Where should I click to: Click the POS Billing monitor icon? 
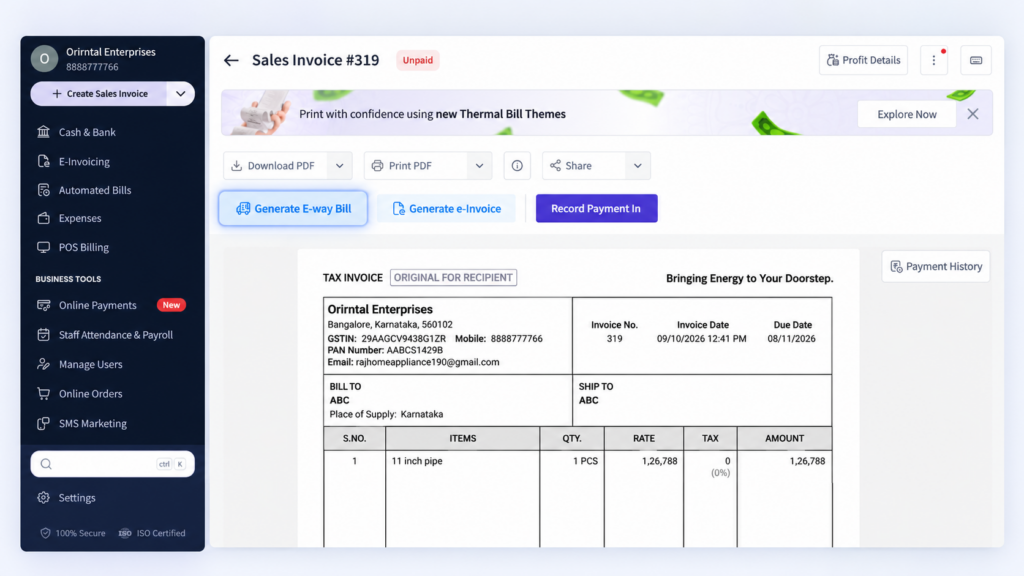pos(44,248)
